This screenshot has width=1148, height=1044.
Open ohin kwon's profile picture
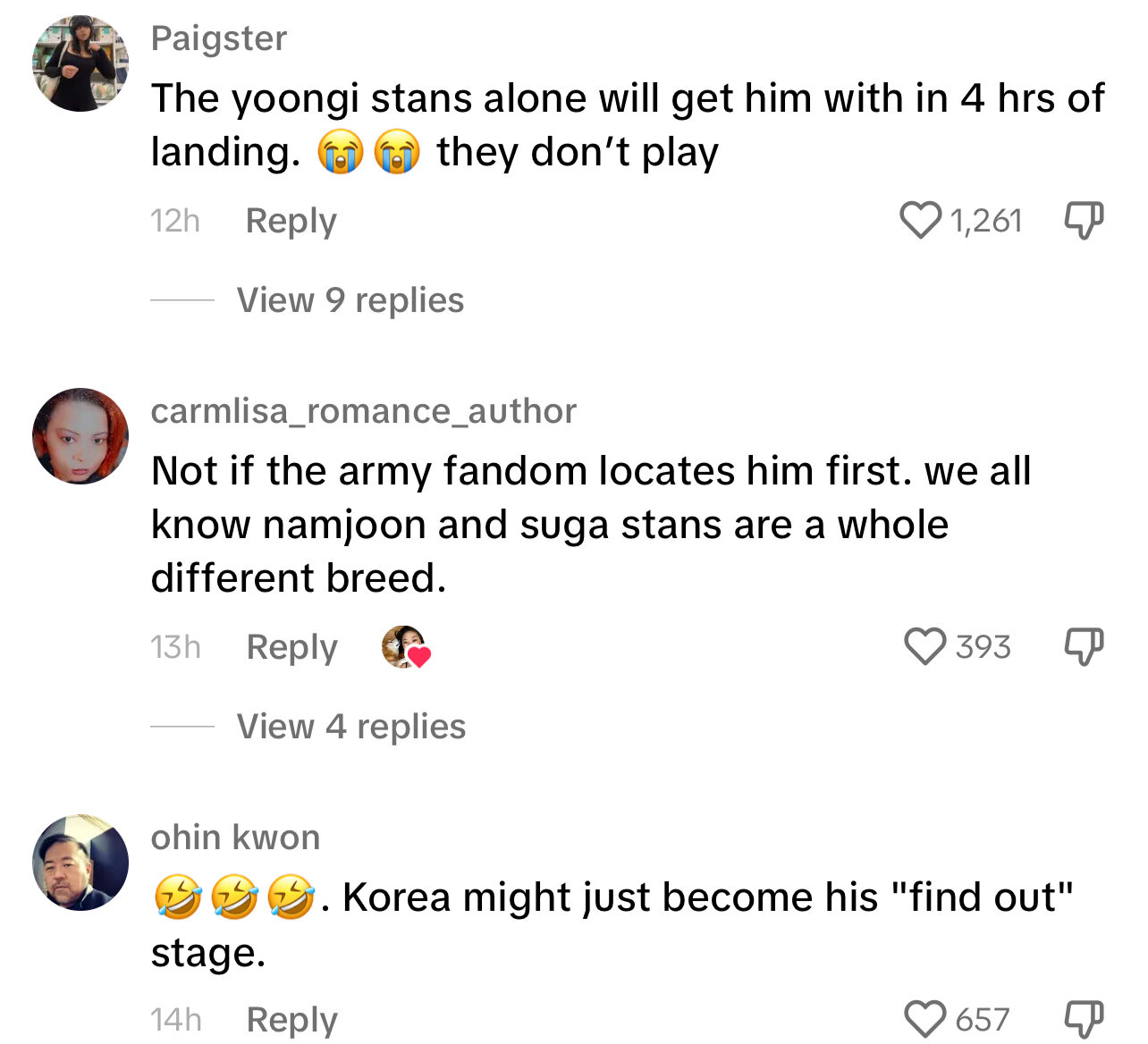[x=80, y=863]
